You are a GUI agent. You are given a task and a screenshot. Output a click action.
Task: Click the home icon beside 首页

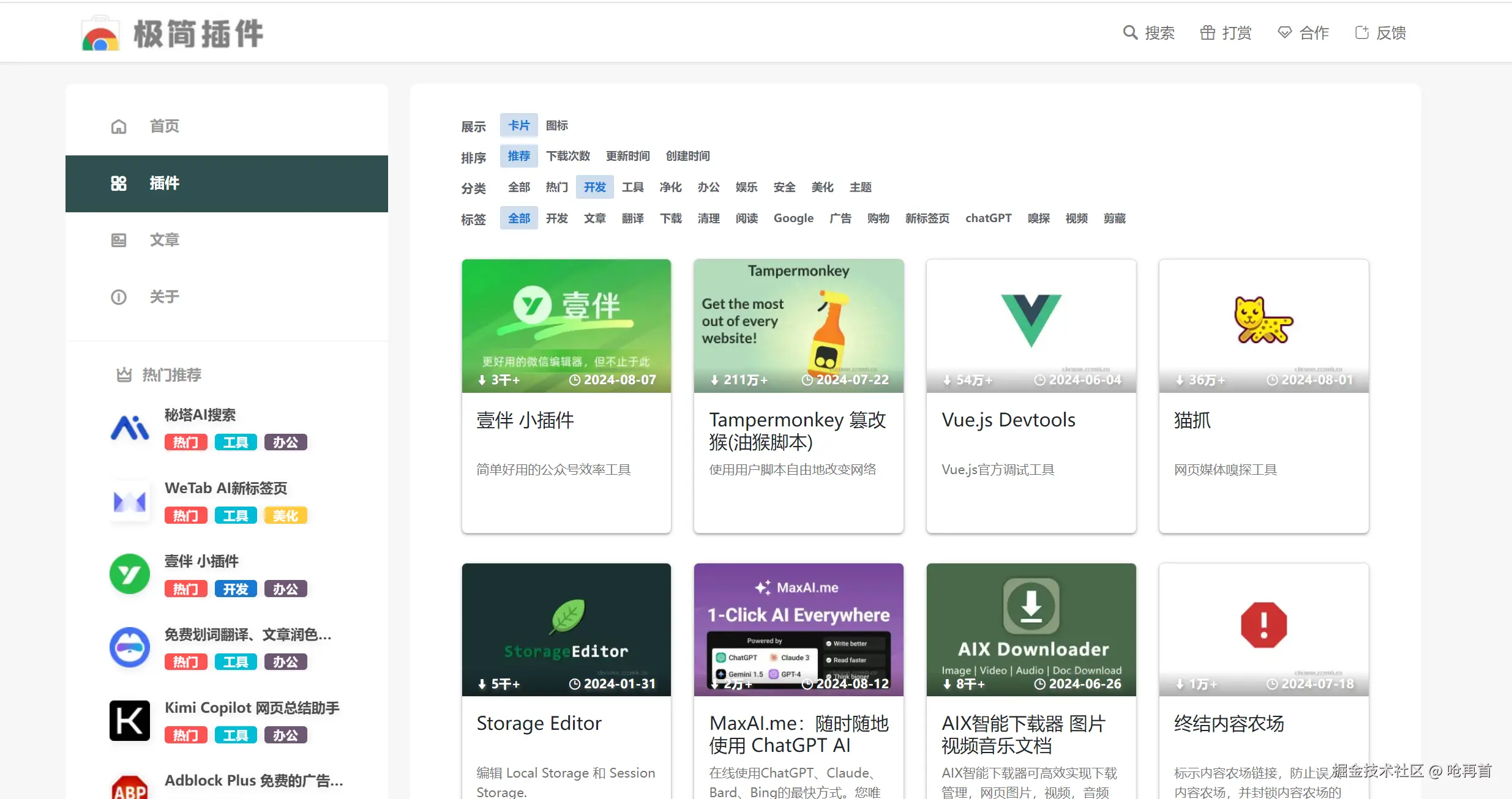point(119,127)
